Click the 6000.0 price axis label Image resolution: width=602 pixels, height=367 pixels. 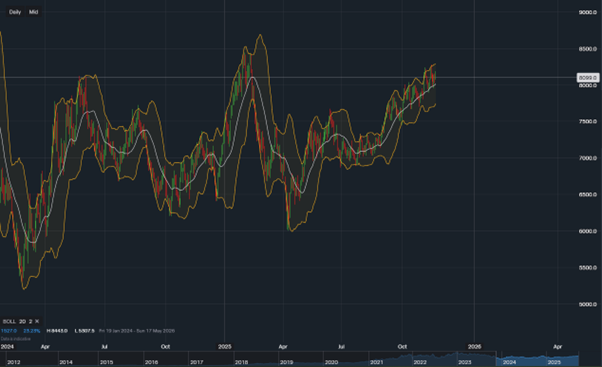588,231
